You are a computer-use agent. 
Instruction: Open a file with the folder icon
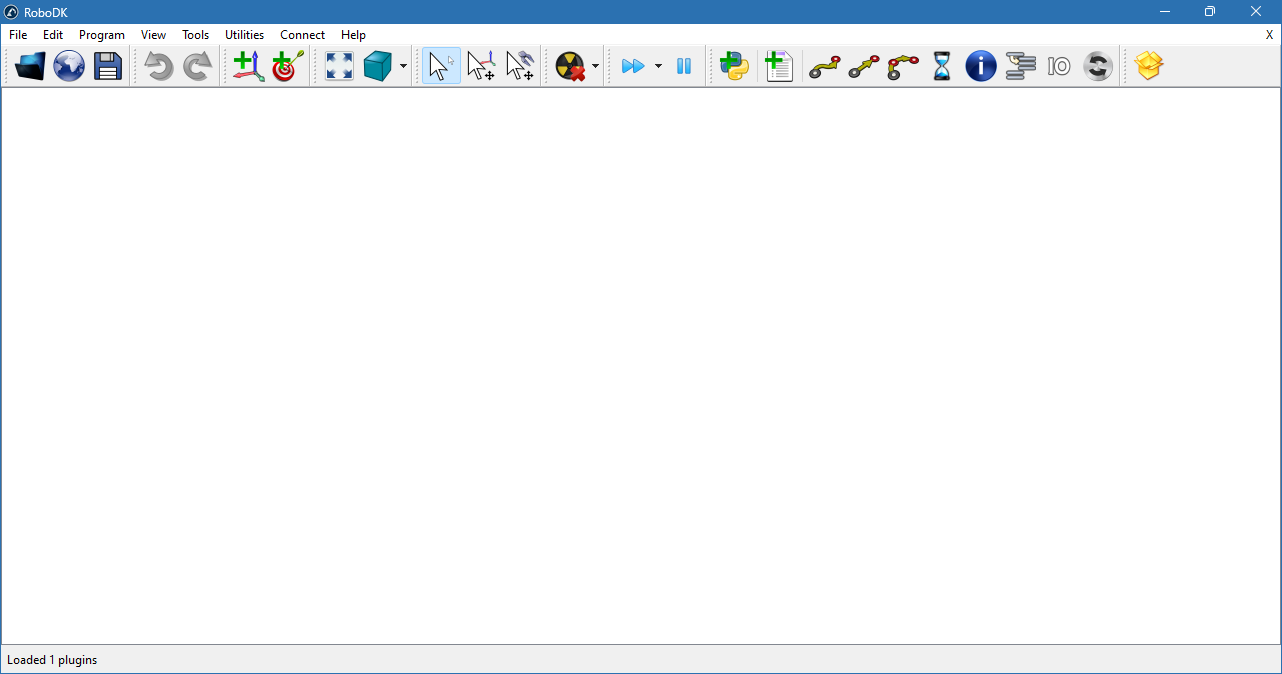[x=30, y=67]
